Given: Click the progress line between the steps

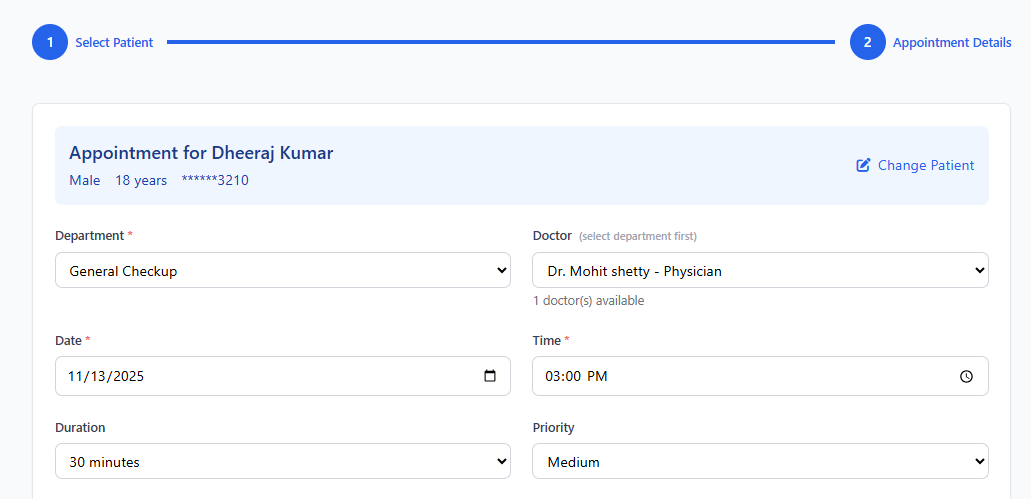Looking at the screenshot, I should [500, 42].
